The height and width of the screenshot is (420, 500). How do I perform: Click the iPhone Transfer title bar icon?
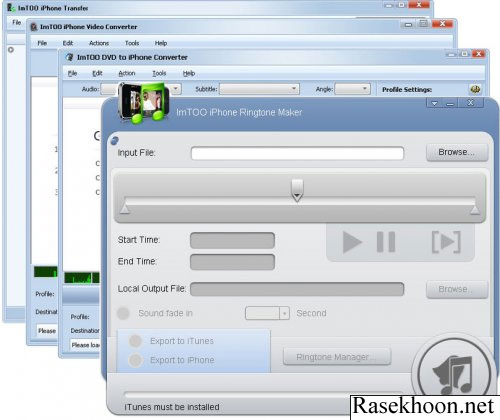tap(11, 7)
